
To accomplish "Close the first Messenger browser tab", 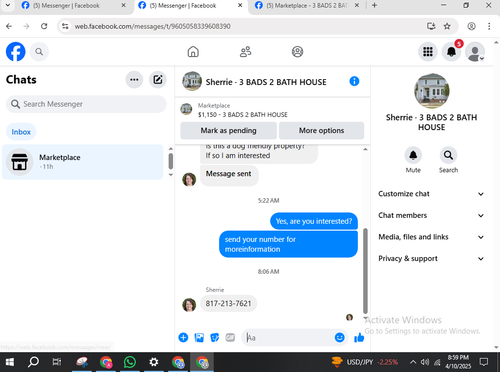I will 123,5.
